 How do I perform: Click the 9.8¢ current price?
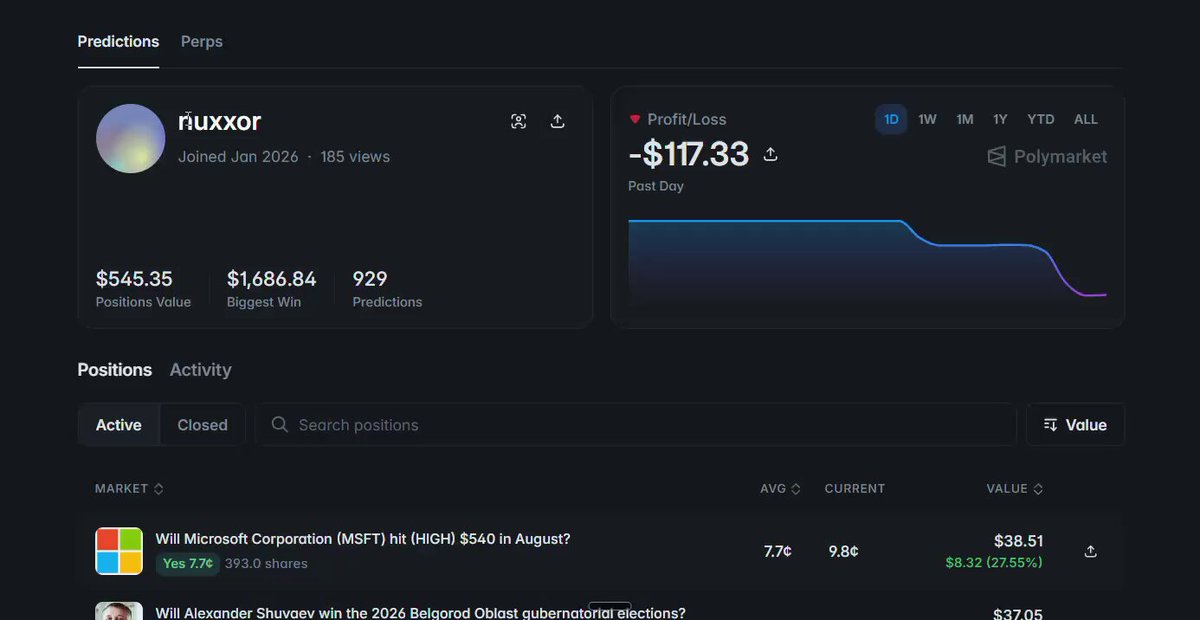pos(844,551)
